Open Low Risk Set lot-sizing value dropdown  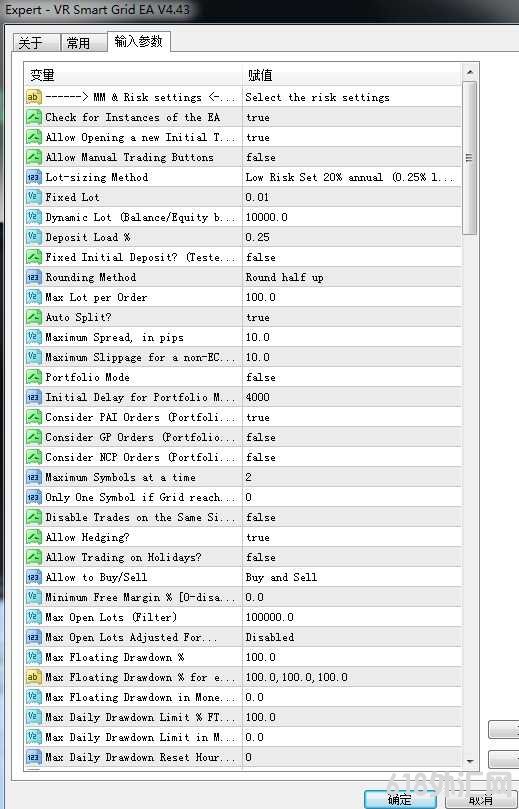(352, 177)
